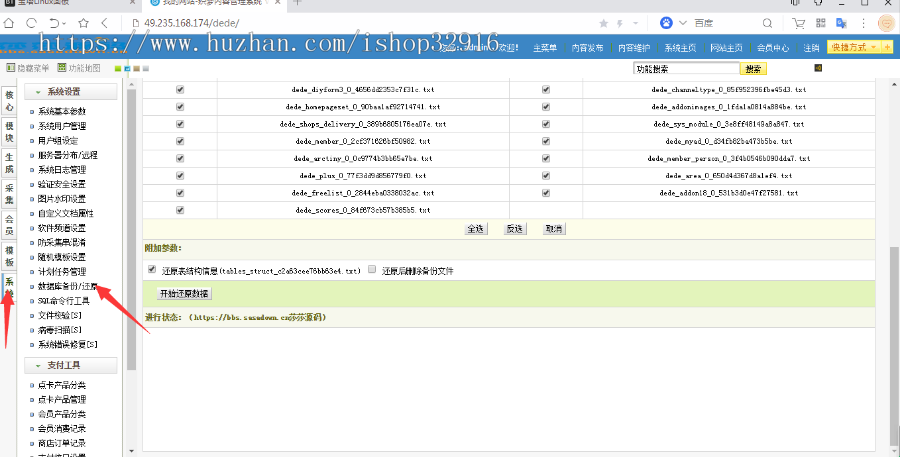
Task: Open 会员中心 in top navigation
Action: point(773,48)
